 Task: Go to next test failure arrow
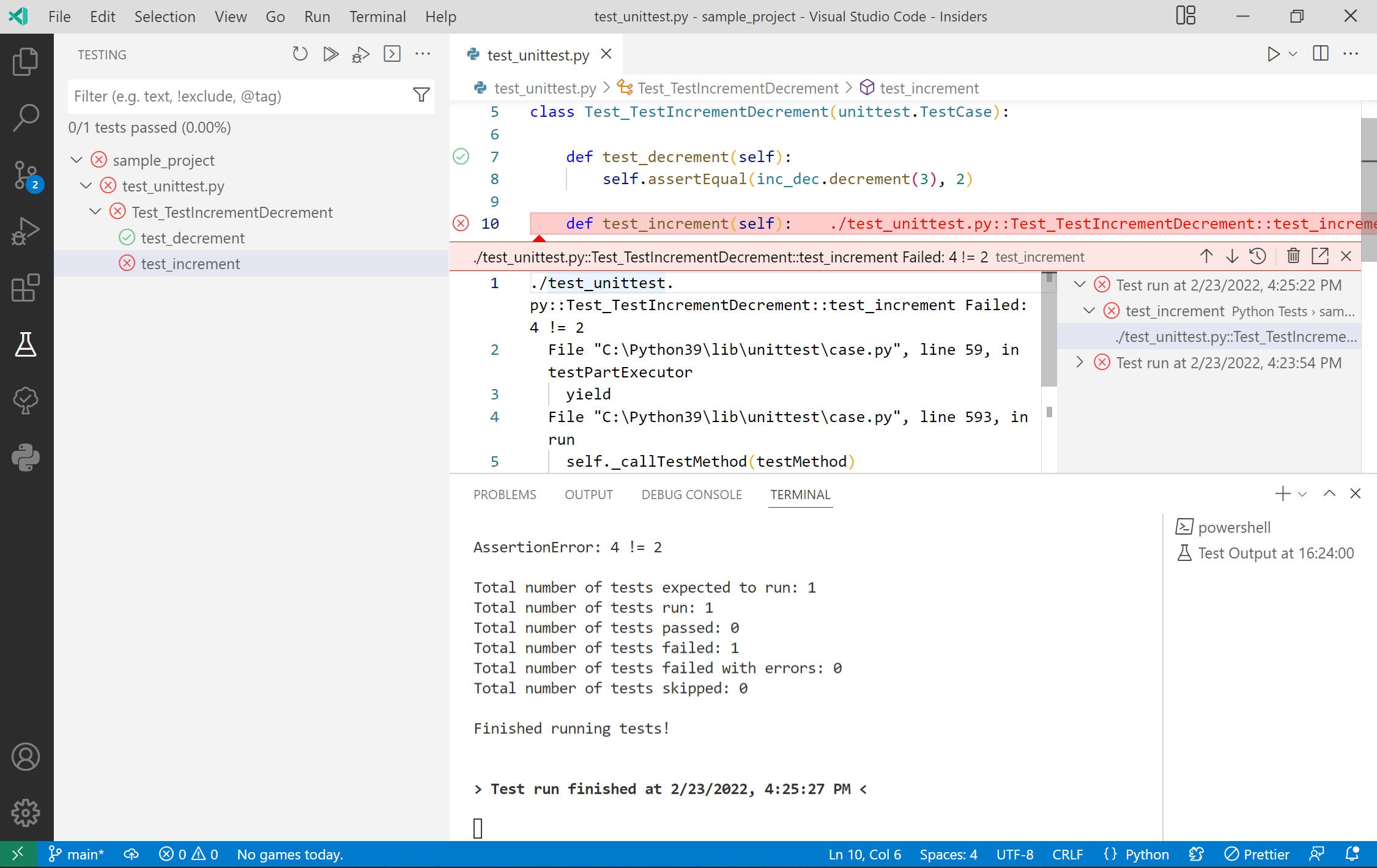[x=1232, y=256]
